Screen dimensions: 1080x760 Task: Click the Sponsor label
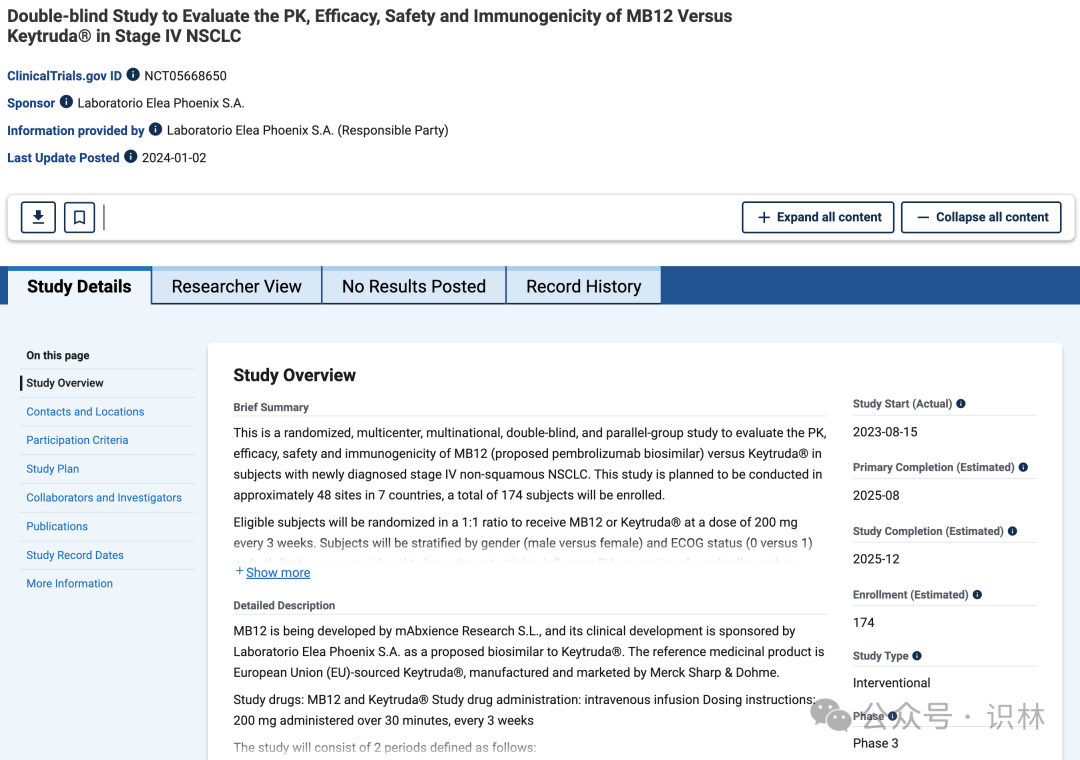click(x=31, y=103)
